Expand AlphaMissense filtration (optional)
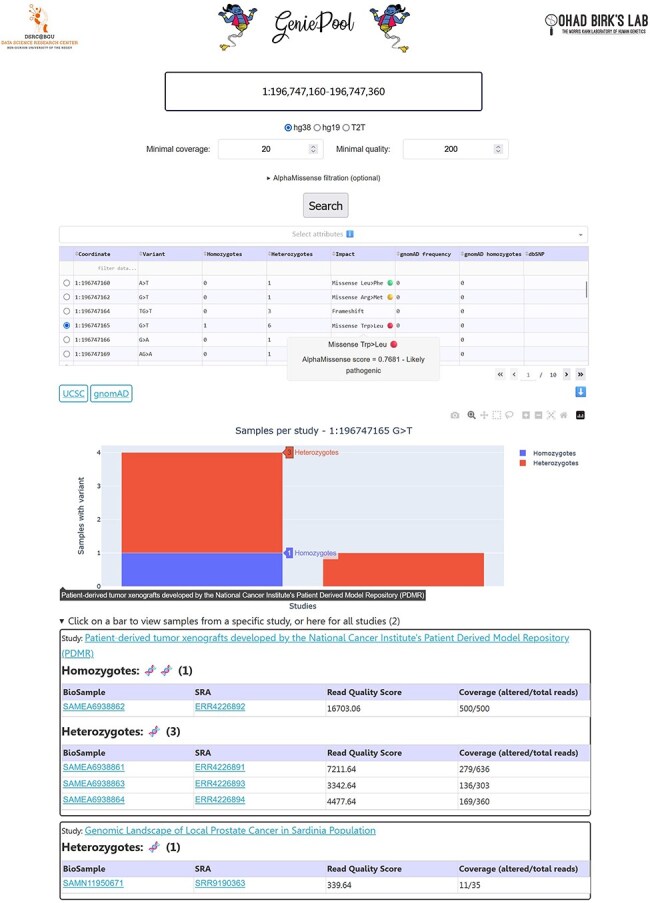 point(324,178)
